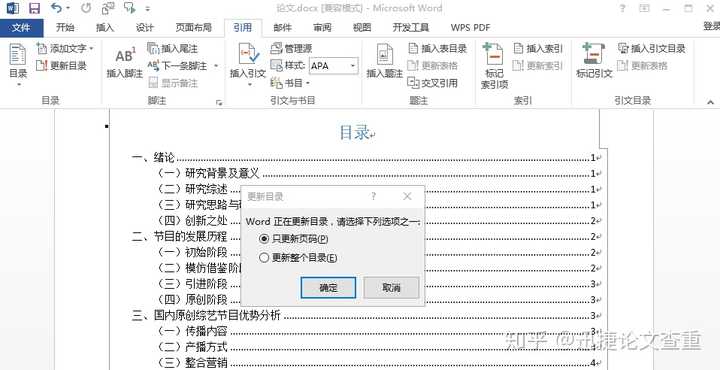
Task: Open the 脚注 group dialog launcher
Action: [x=219, y=102]
